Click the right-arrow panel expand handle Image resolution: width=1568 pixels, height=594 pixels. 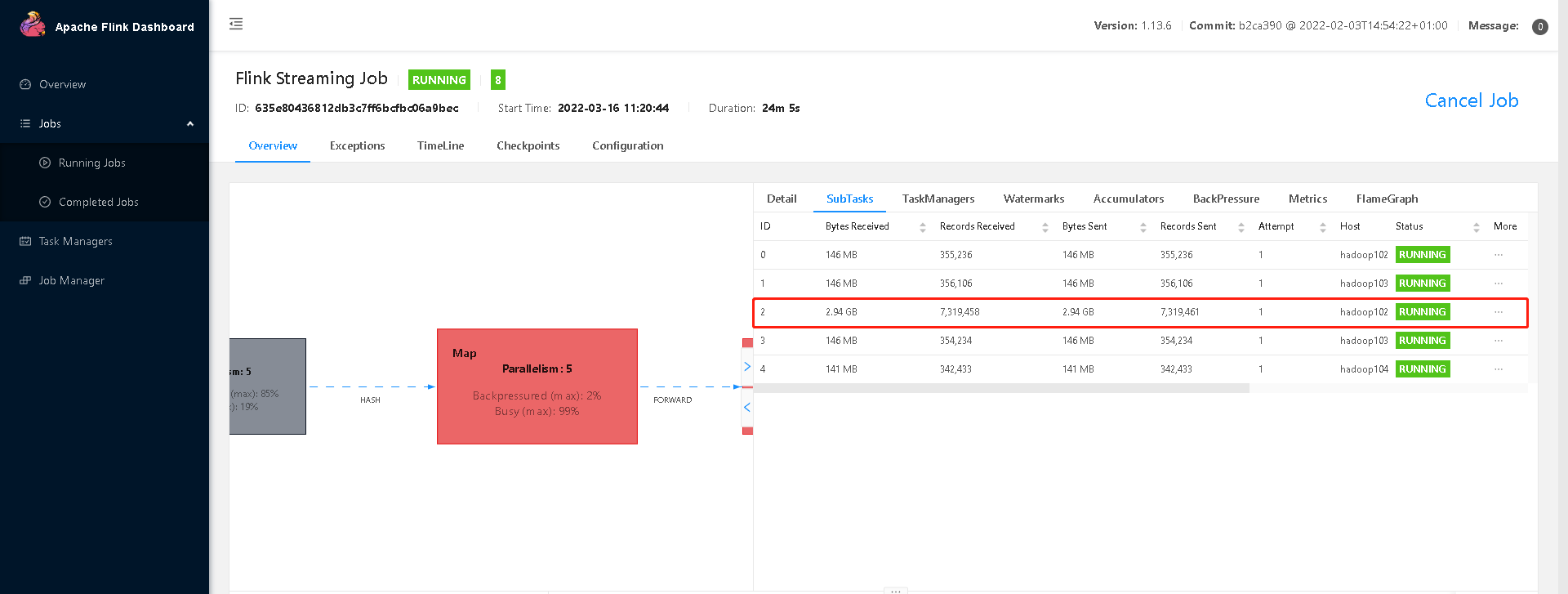(x=747, y=367)
